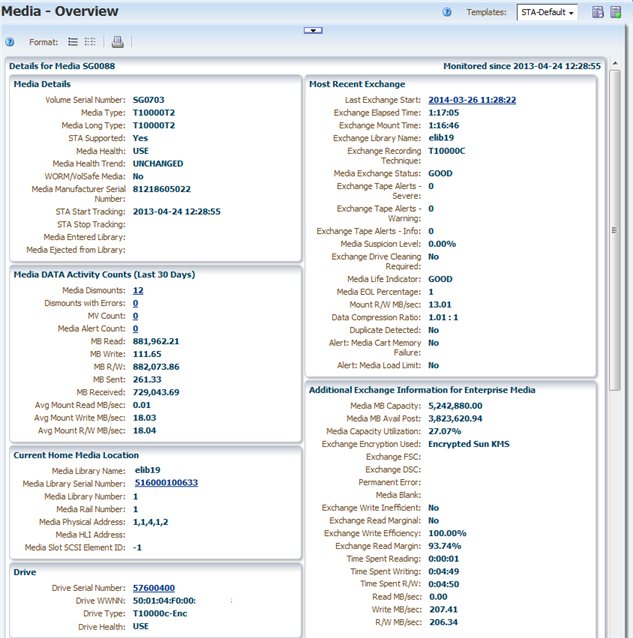Click the Details for Media SG0088 heading
Viewport: 633px width, 638px height.
(62, 66)
